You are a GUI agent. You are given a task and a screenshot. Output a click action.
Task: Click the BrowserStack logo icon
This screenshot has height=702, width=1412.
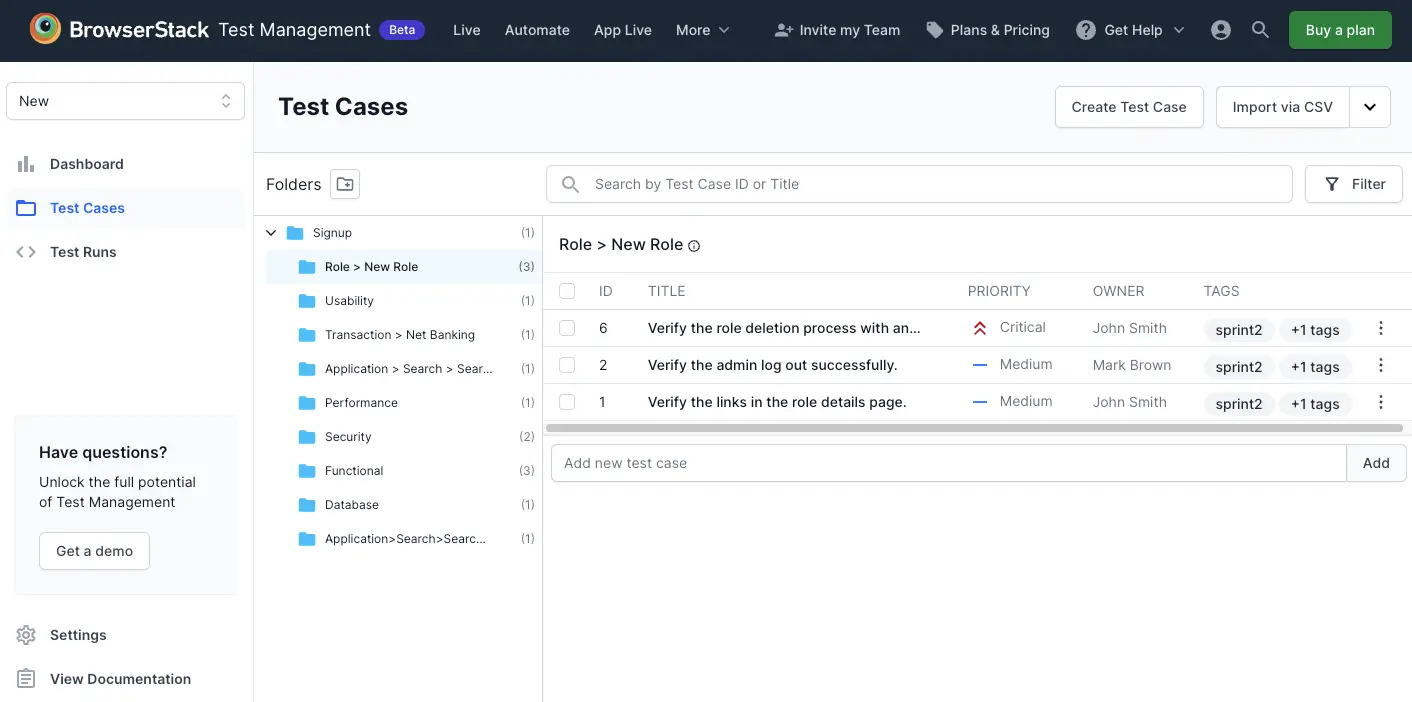point(45,30)
